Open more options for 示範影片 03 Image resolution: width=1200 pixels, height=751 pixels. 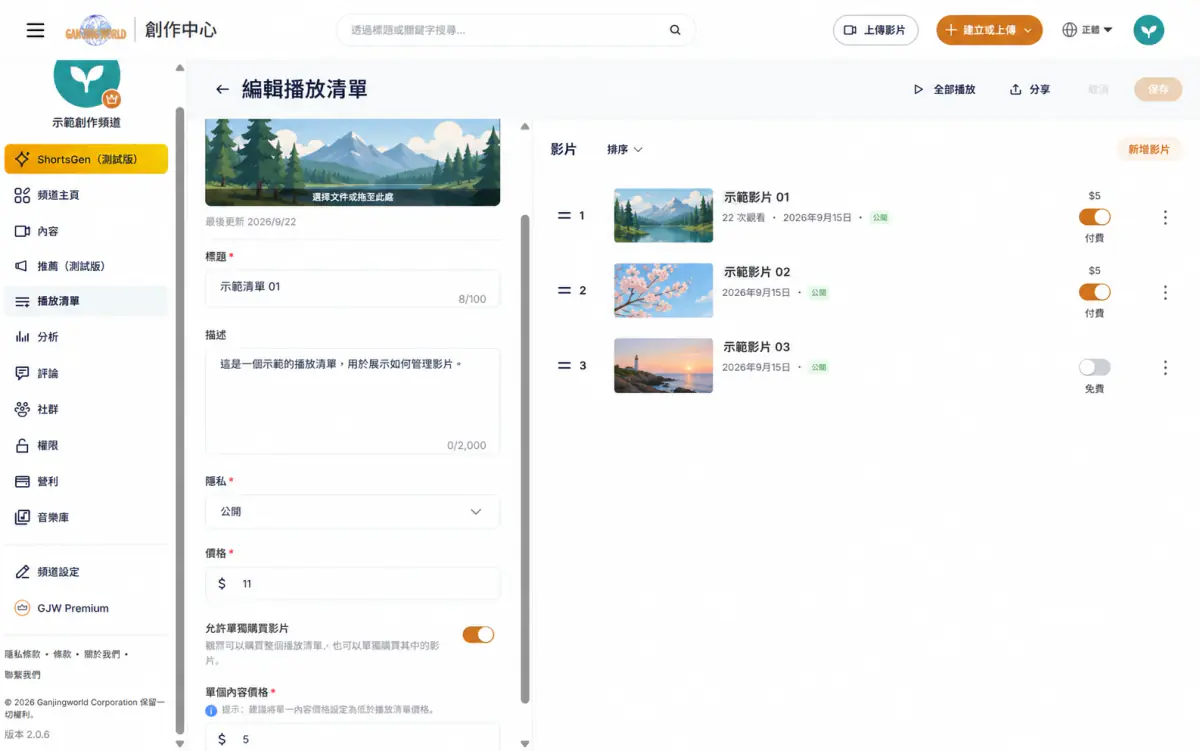pos(1165,367)
